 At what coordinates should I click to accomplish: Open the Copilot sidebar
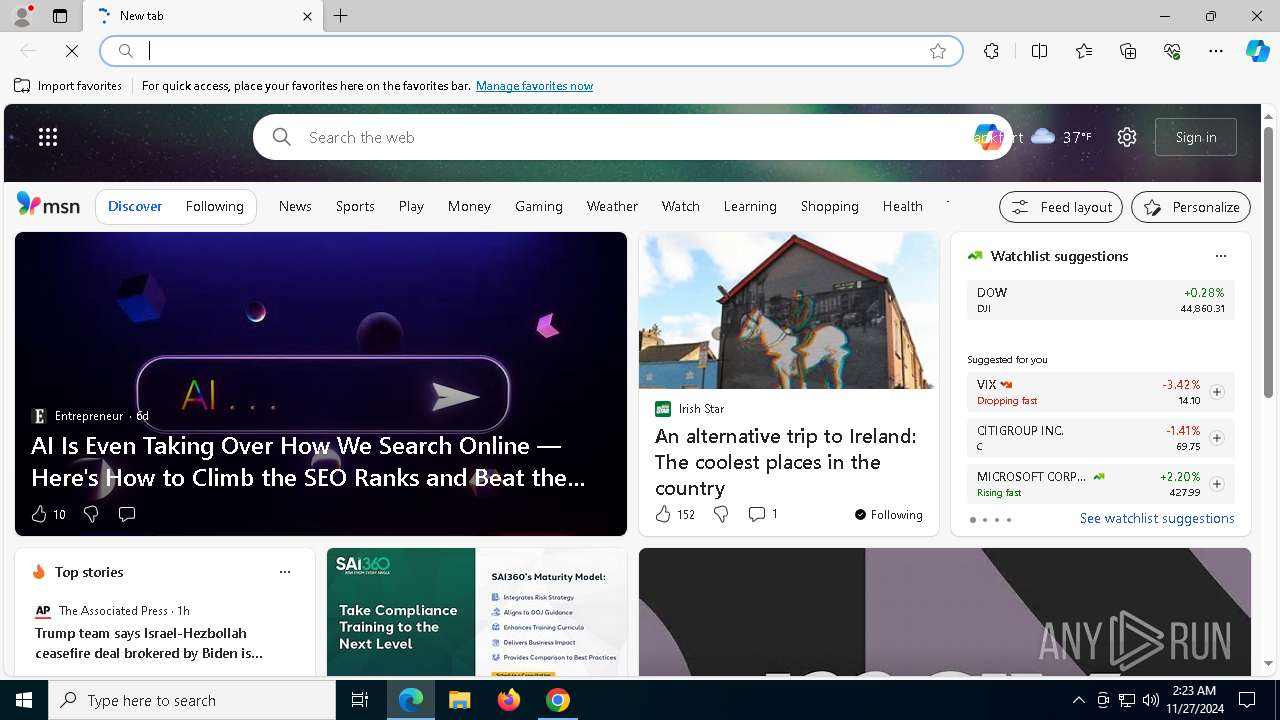(1257, 51)
